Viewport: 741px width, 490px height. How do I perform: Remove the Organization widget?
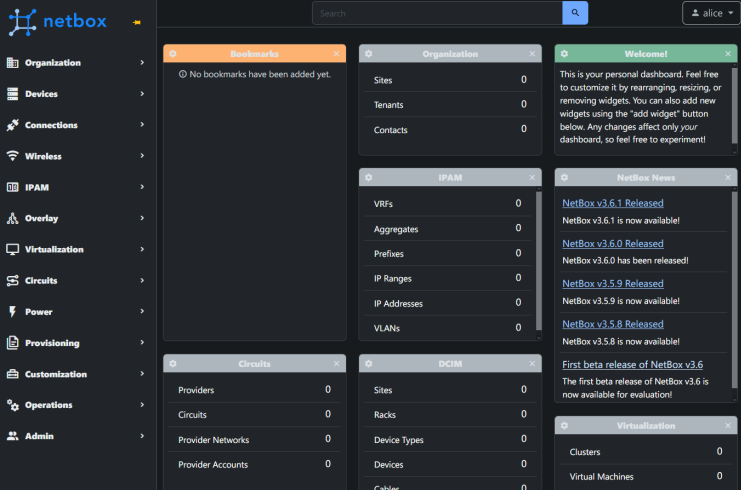click(532, 54)
